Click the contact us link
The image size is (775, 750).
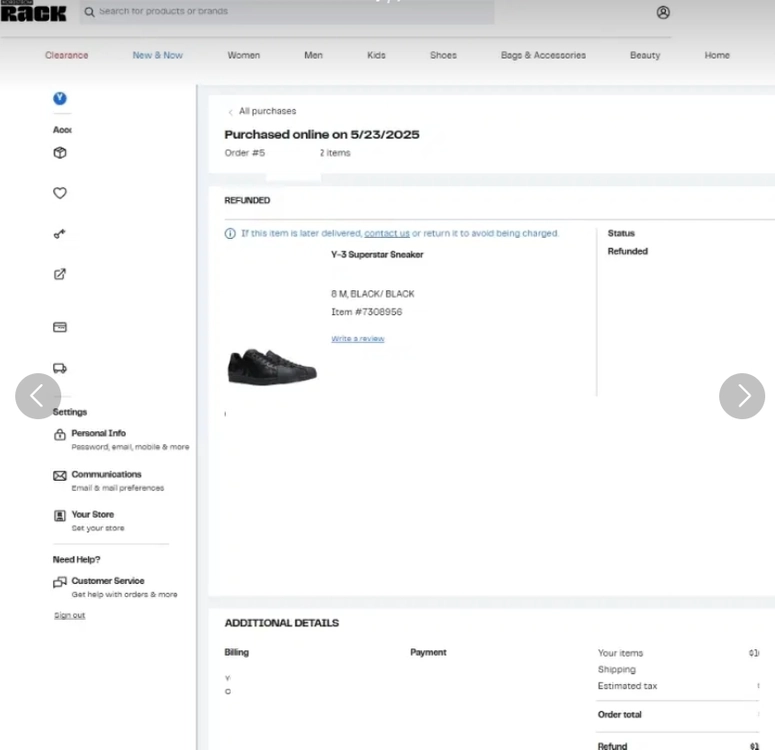point(387,233)
